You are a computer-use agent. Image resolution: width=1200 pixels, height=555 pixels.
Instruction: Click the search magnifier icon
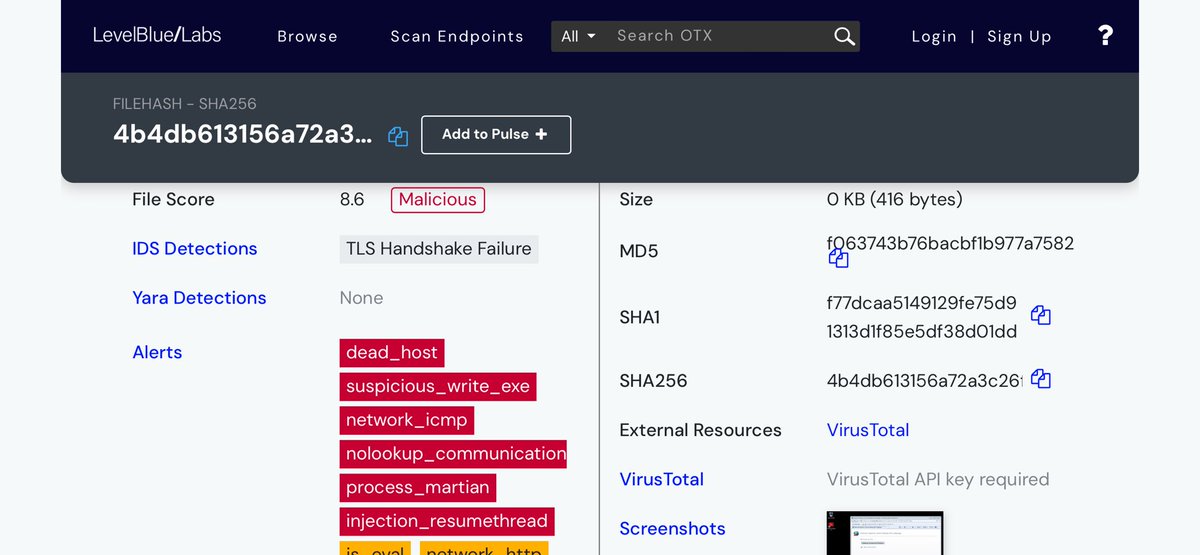[x=844, y=37]
